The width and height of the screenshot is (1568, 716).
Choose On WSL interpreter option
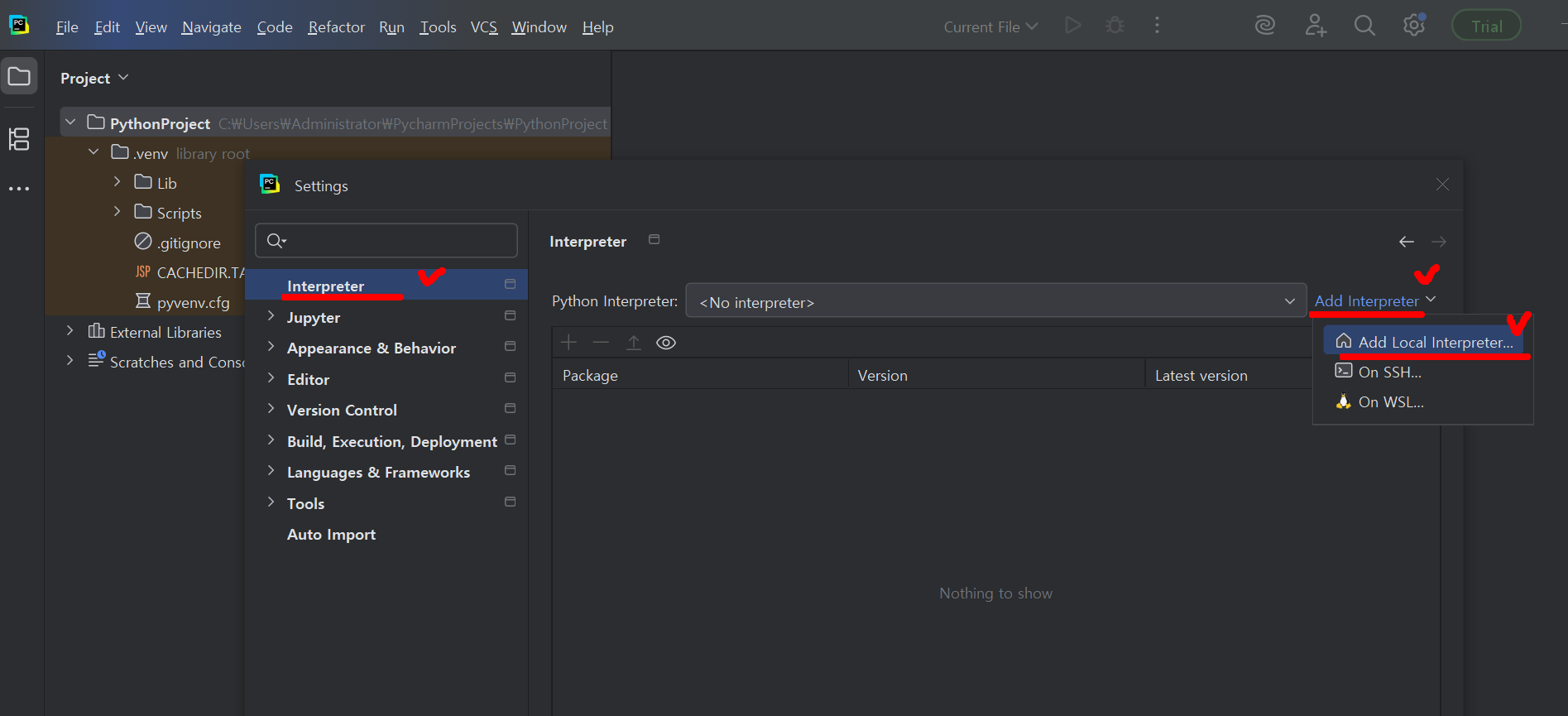pos(1423,401)
